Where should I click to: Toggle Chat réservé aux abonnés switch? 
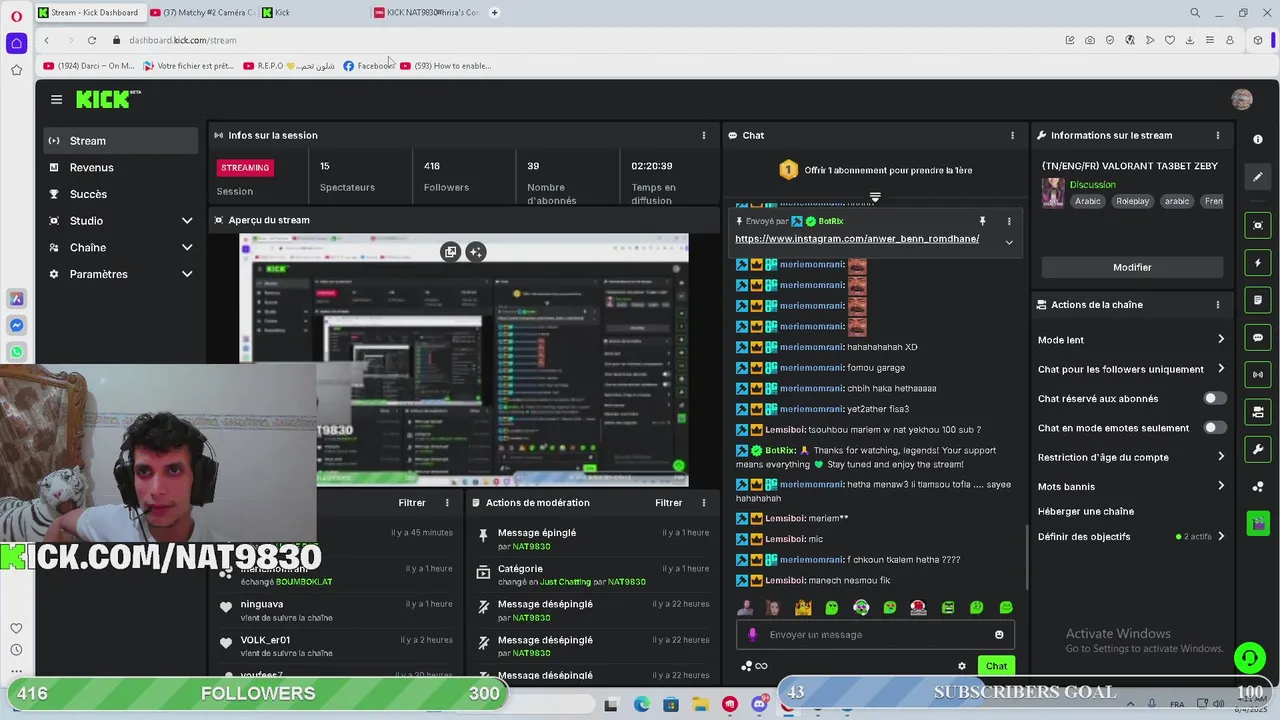1214,398
